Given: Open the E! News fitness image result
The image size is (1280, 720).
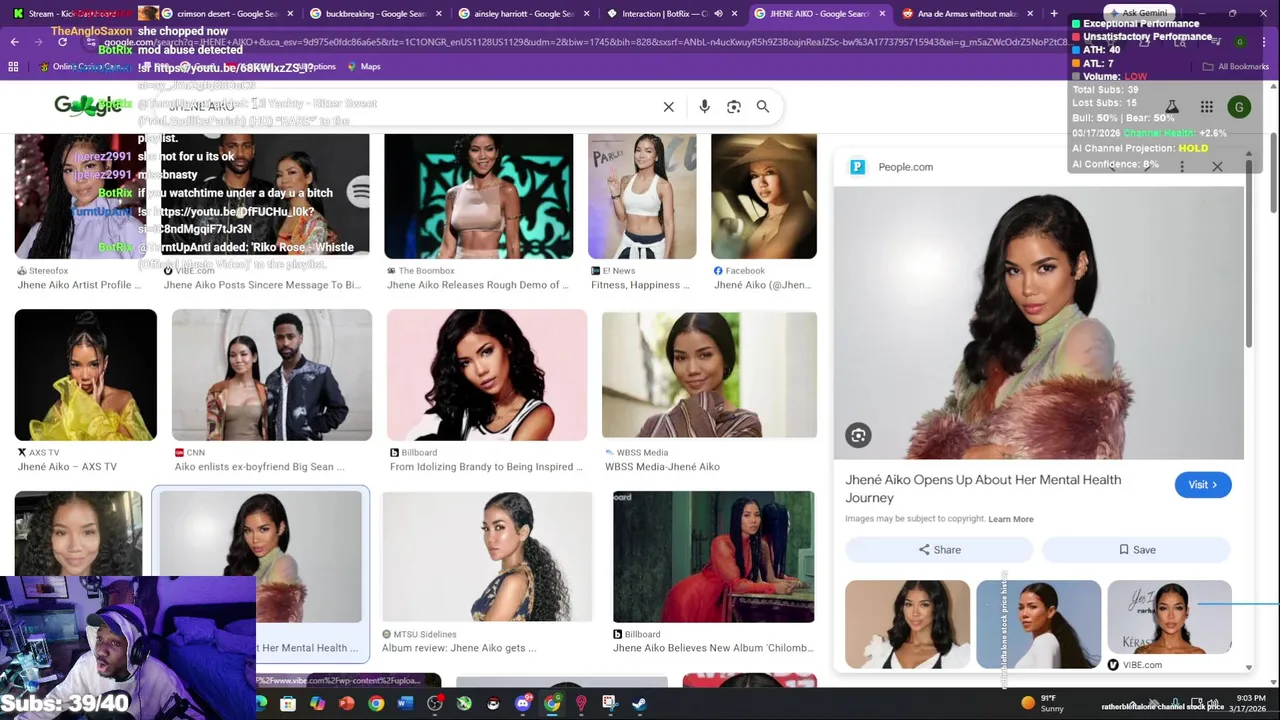Looking at the screenshot, I should click(x=642, y=197).
